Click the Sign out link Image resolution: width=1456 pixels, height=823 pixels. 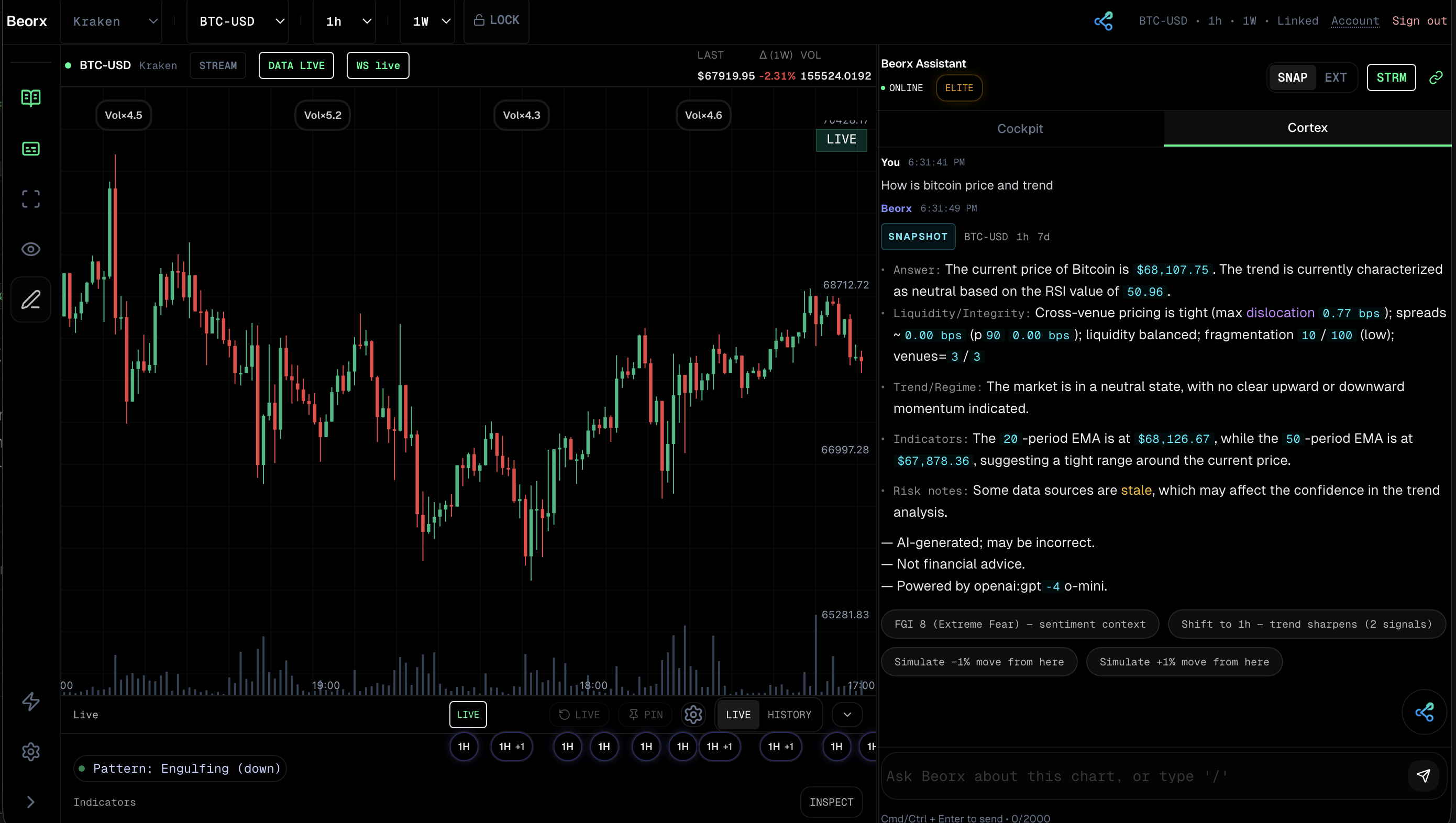1419,21
